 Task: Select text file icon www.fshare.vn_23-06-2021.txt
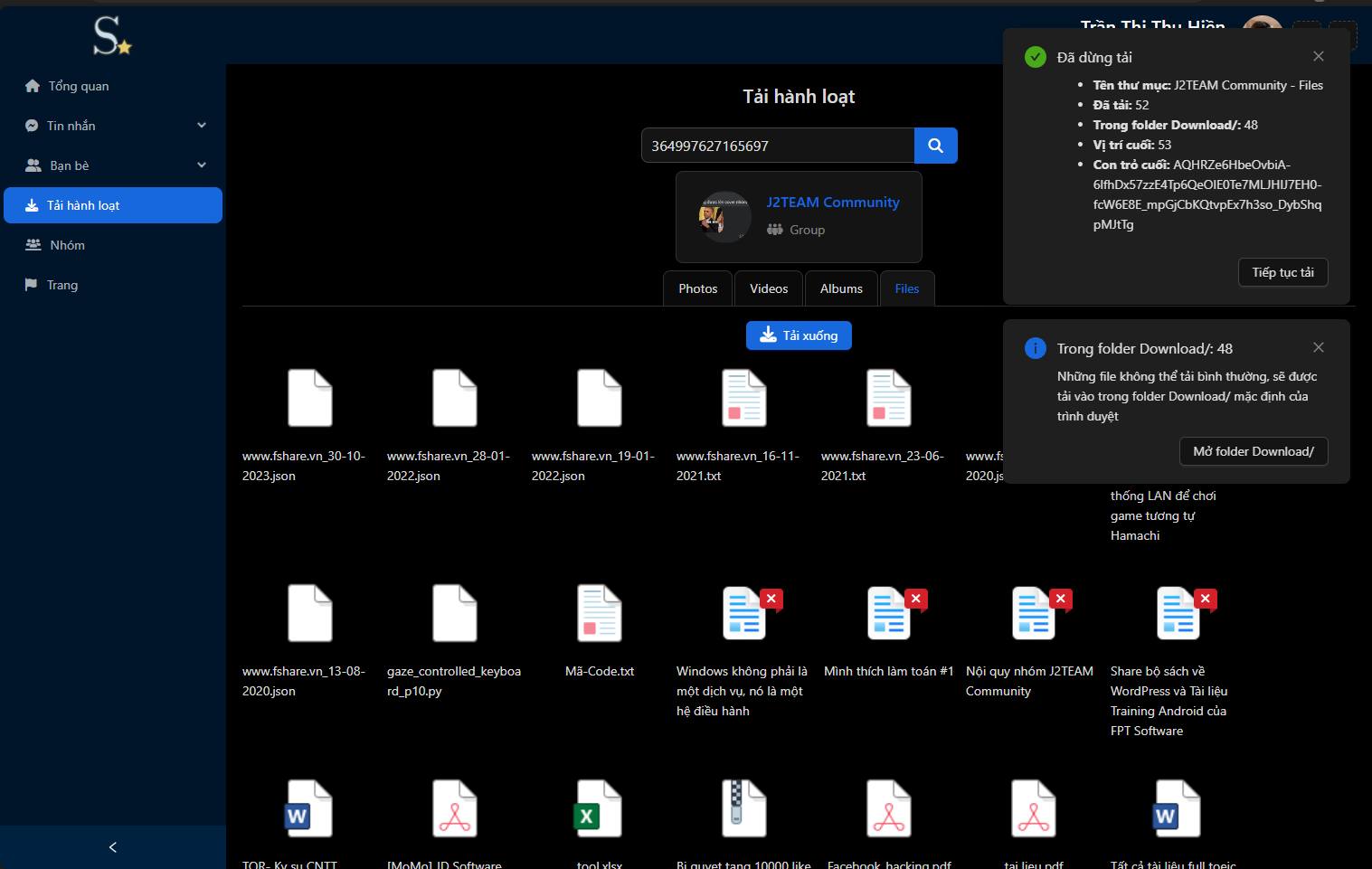(889, 398)
